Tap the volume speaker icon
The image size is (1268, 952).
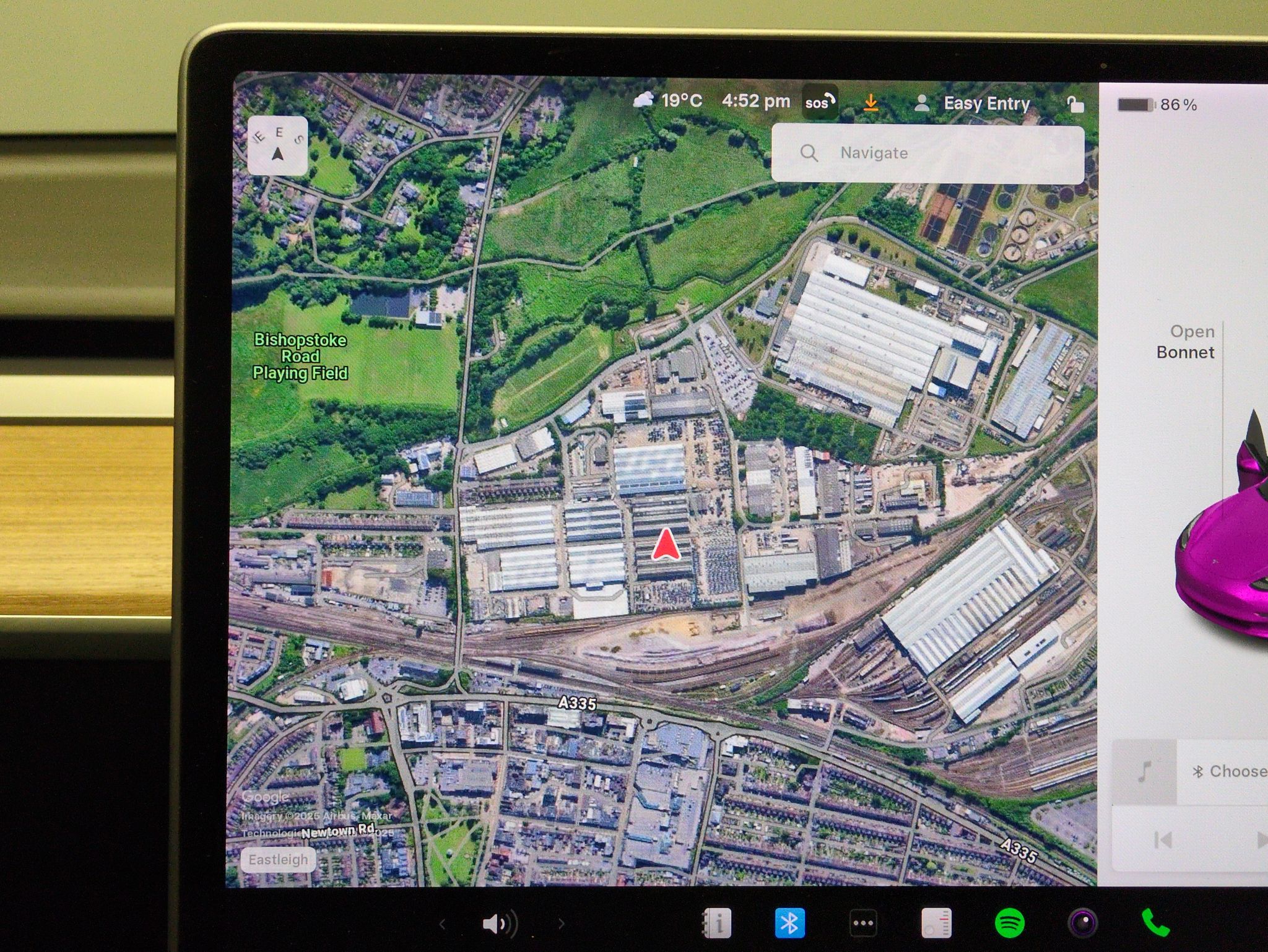click(499, 924)
